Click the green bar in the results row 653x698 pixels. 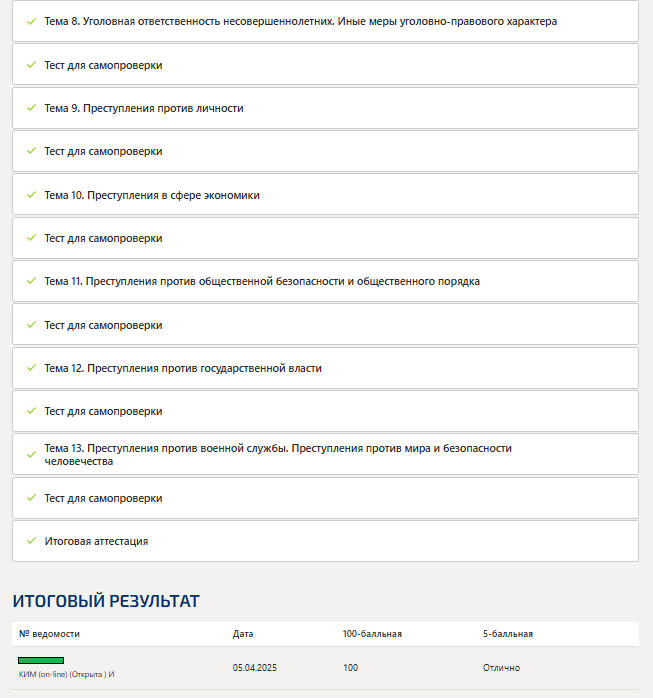click(x=41, y=660)
